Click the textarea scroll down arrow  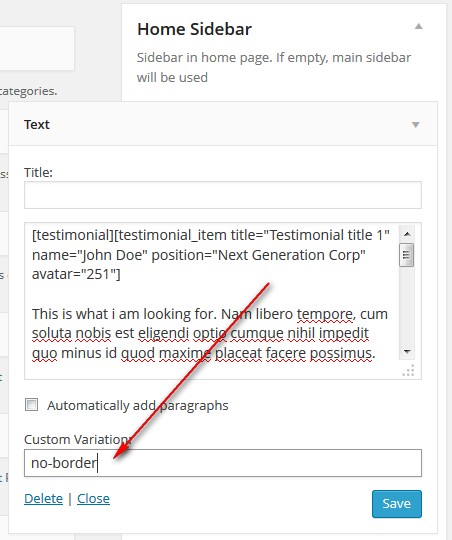tap(407, 352)
